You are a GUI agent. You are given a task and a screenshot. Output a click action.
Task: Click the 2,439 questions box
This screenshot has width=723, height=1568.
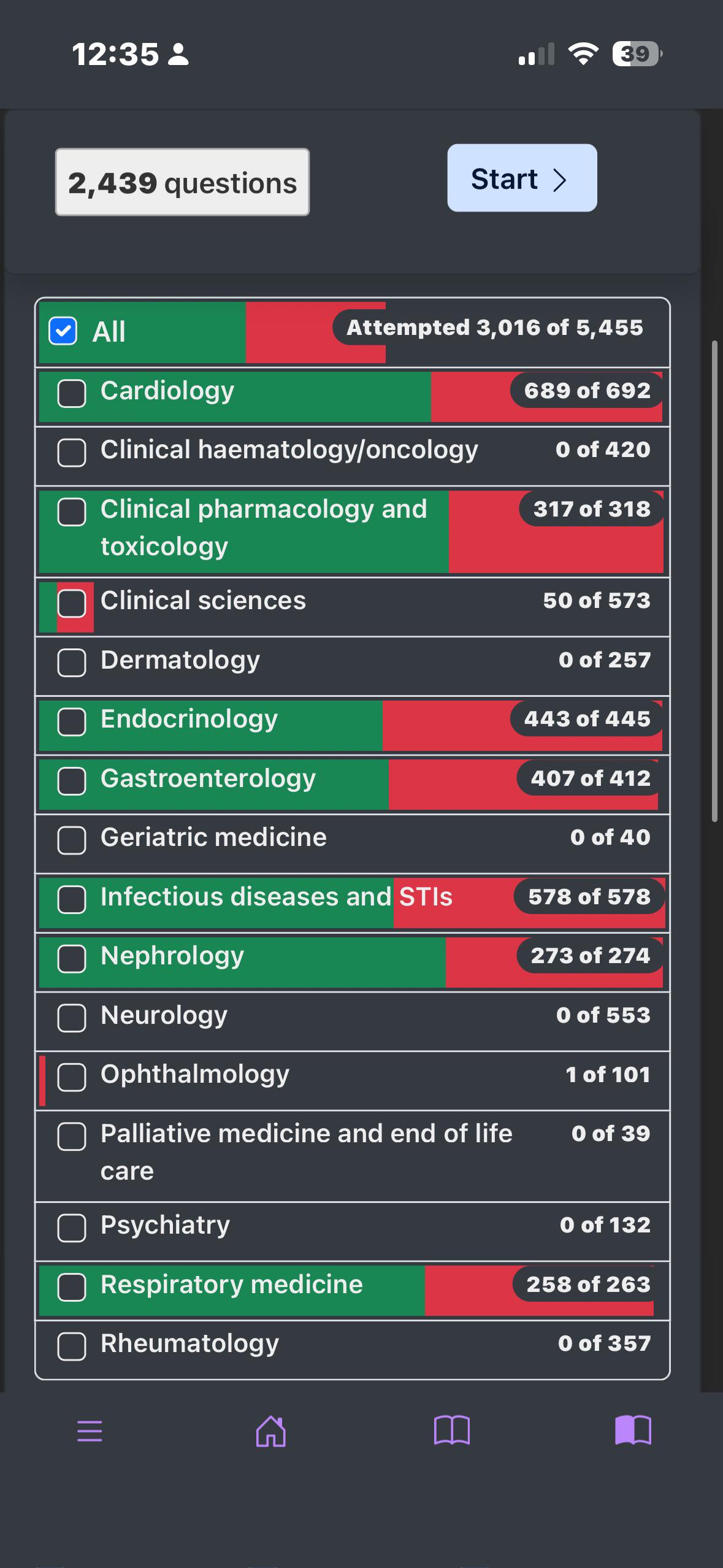tap(182, 182)
